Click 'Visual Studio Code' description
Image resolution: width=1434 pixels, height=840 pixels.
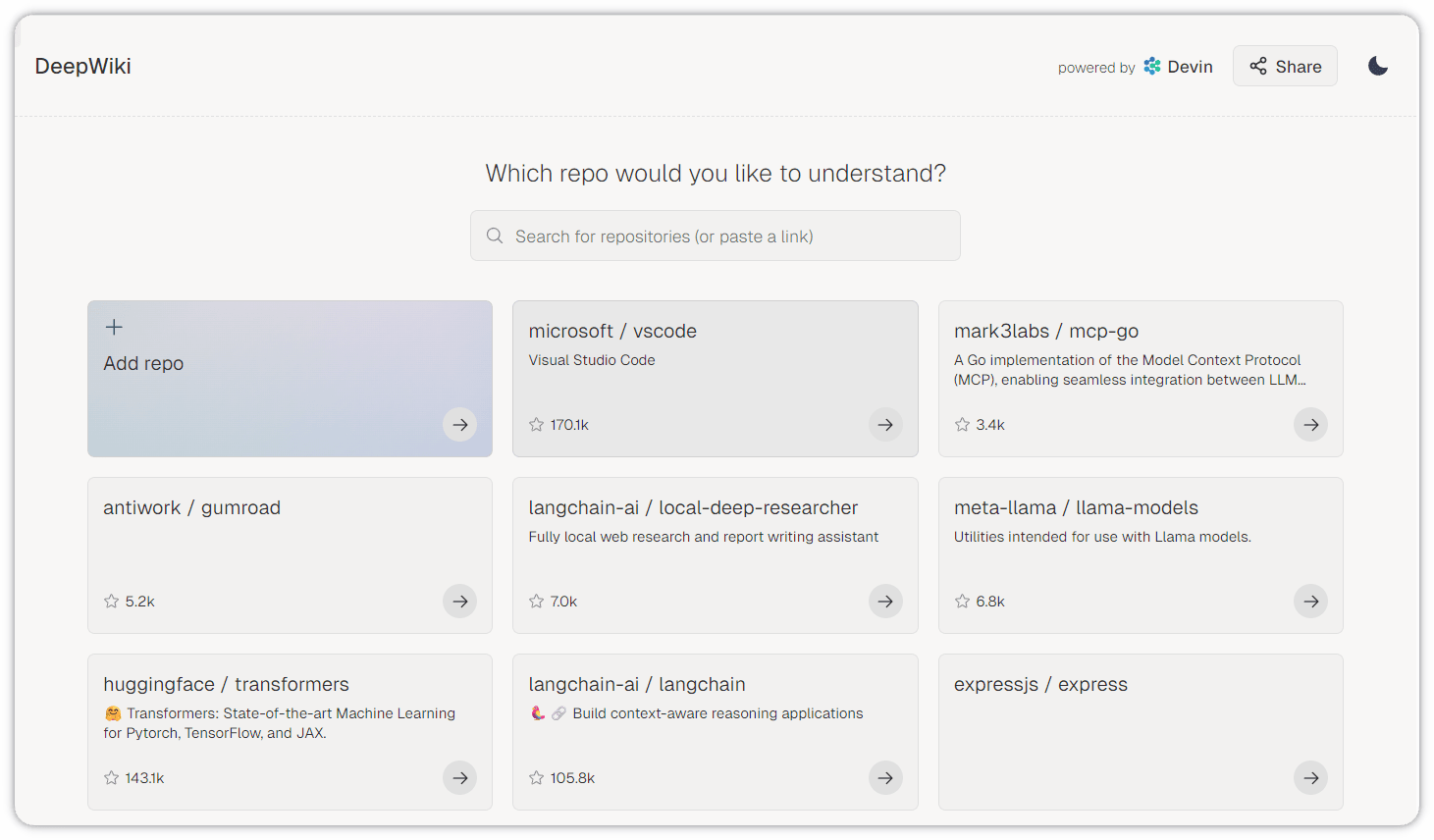point(592,360)
